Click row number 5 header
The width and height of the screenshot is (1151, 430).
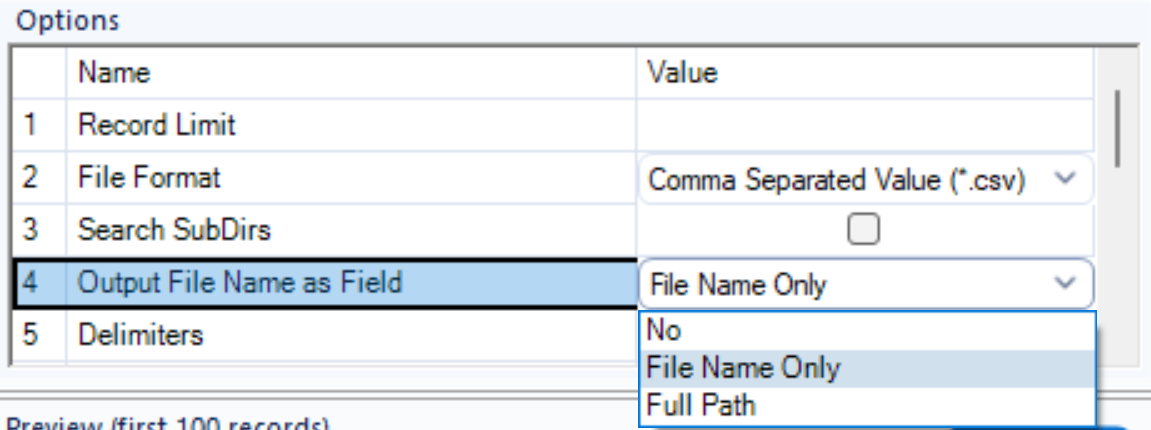tap(39, 335)
